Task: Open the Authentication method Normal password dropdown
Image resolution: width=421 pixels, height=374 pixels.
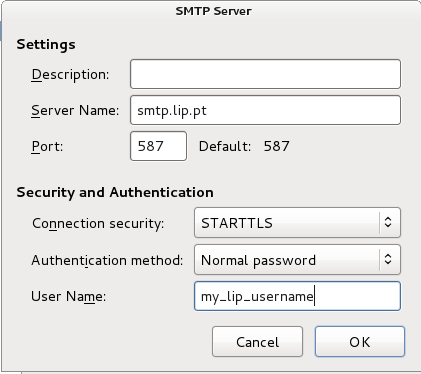Action: pyautogui.click(x=297, y=260)
